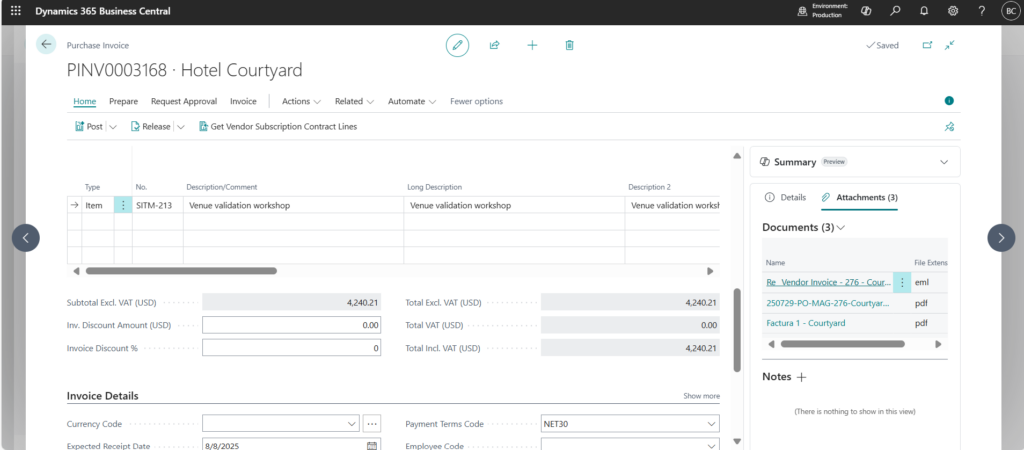The width and height of the screenshot is (1024, 450).
Task: Expand the Post dropdown arrow
Action: [x=112, y=127]
